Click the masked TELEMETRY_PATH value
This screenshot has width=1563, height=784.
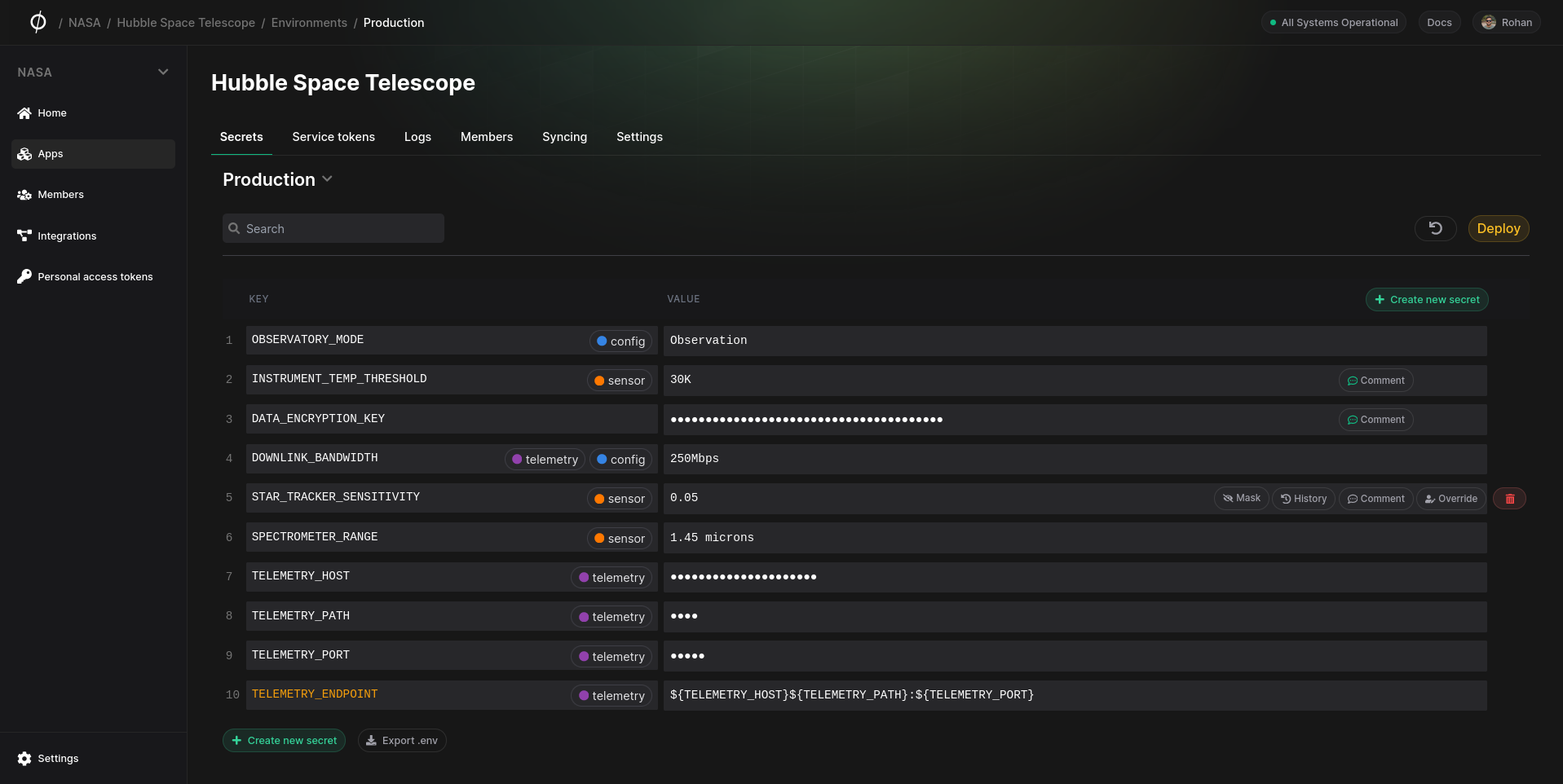coord(1075,616)
